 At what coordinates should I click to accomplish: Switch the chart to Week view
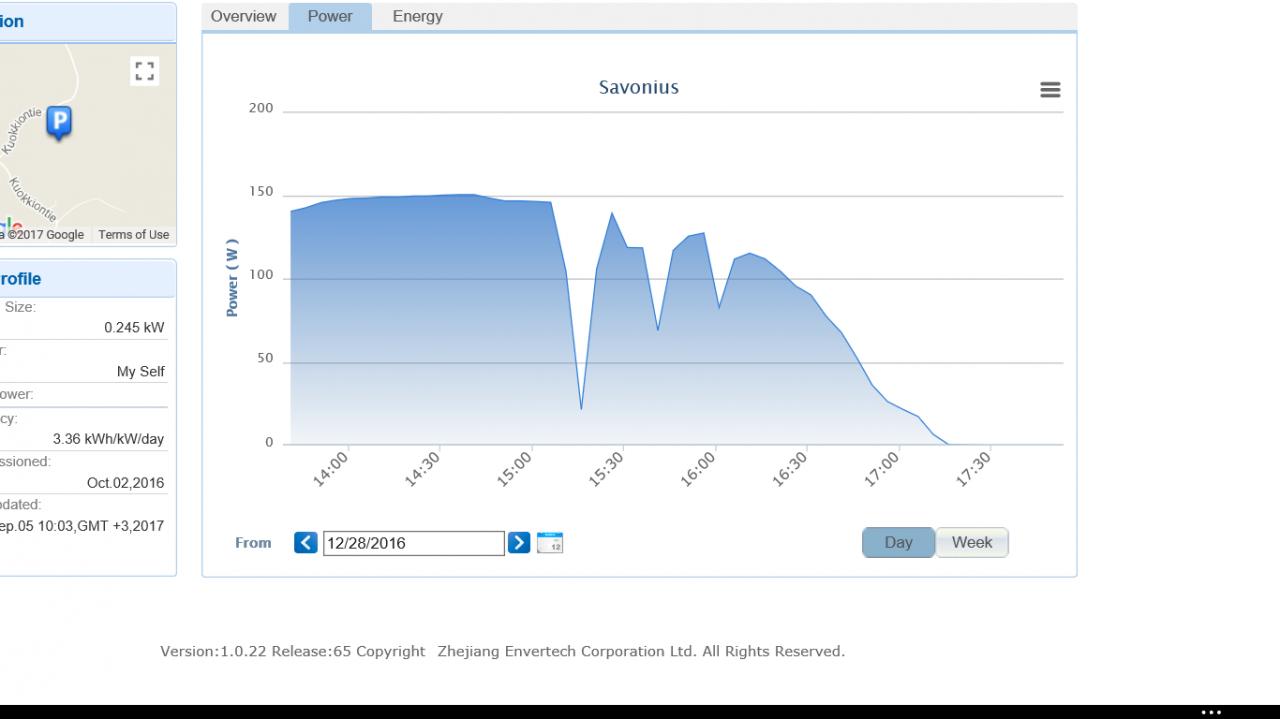972,542
